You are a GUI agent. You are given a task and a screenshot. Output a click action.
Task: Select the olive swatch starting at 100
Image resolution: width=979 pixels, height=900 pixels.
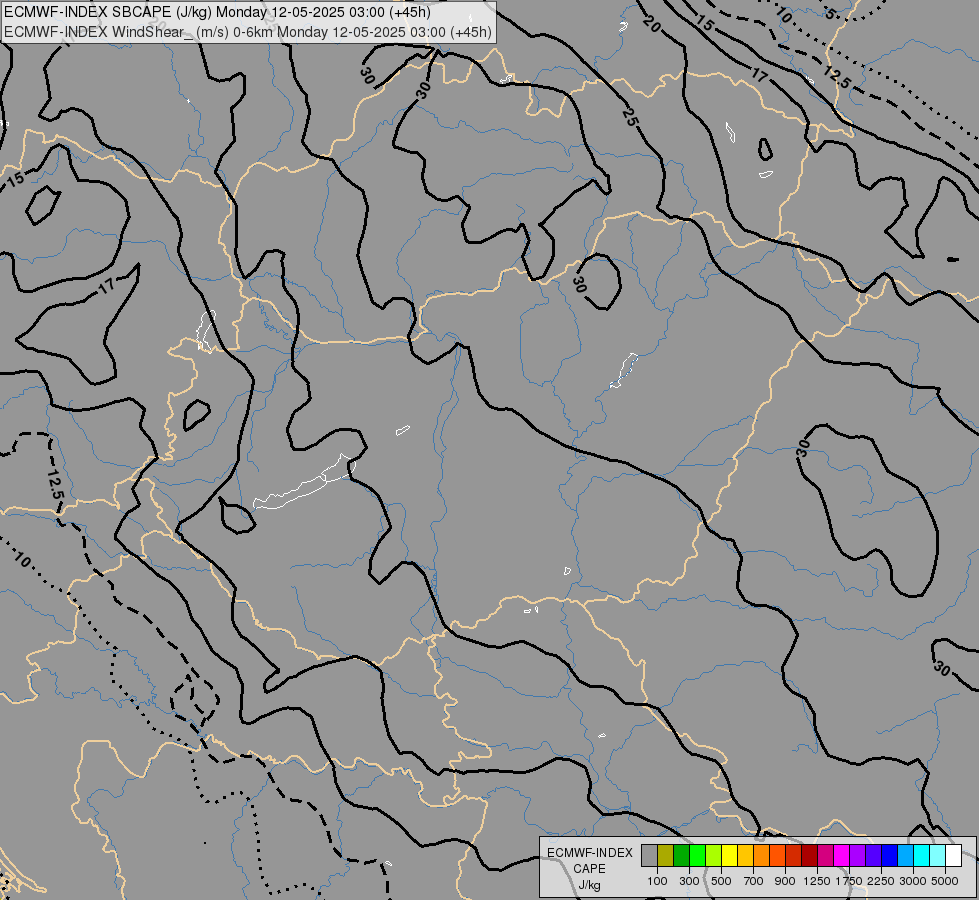point(666,855)
